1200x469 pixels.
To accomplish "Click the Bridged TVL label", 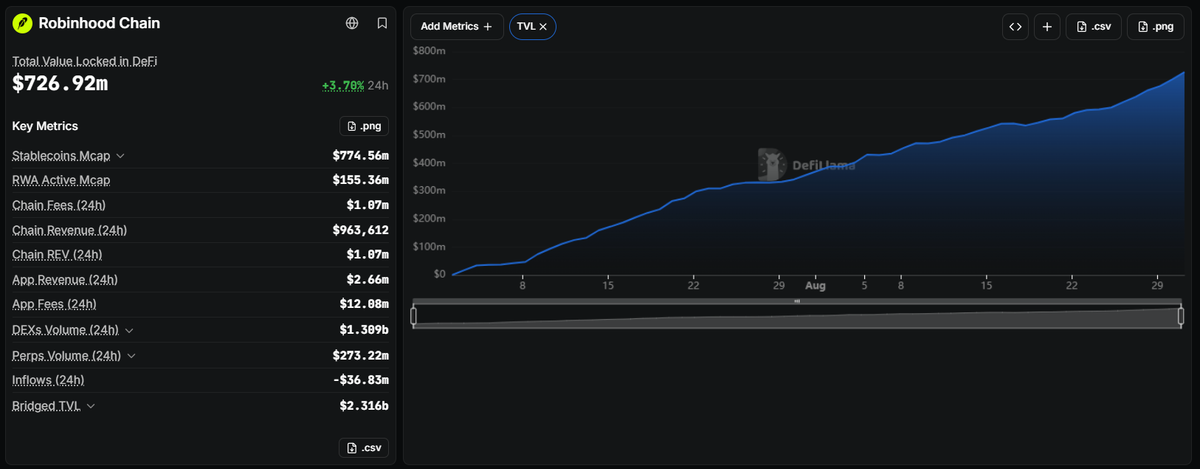I will [46, 406].
